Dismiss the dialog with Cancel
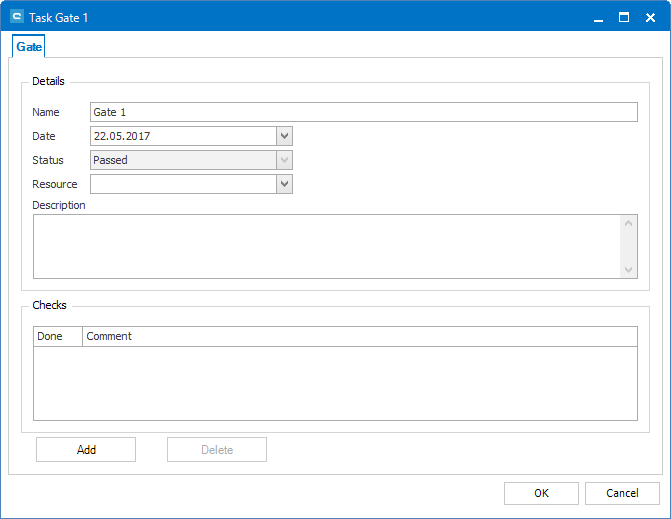This screenshot has height=519, width=671. coord(622,493)
